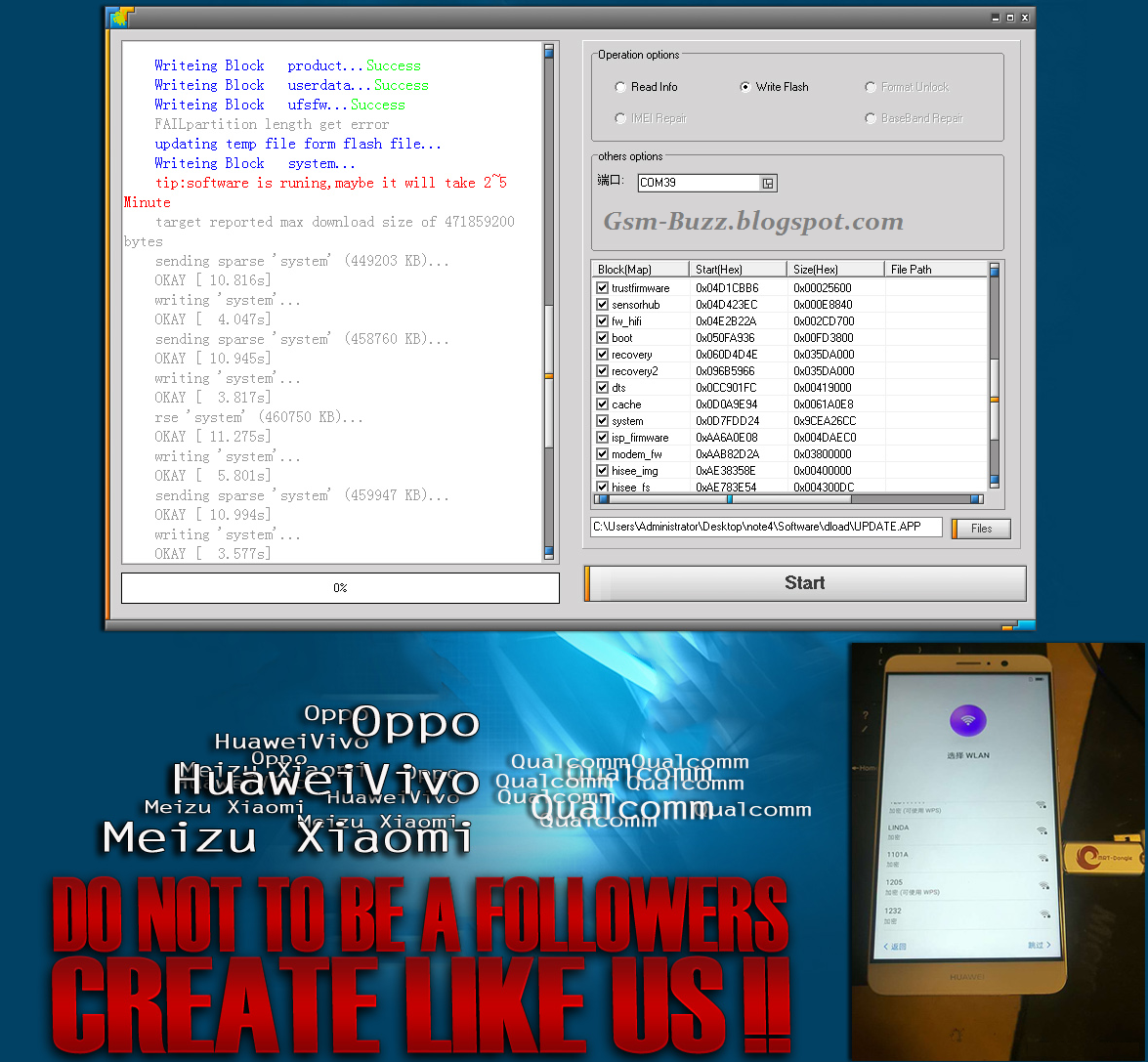Select the Write Flash radio button
This screenshot has height=1062, width=1148.
pos(745,87)
